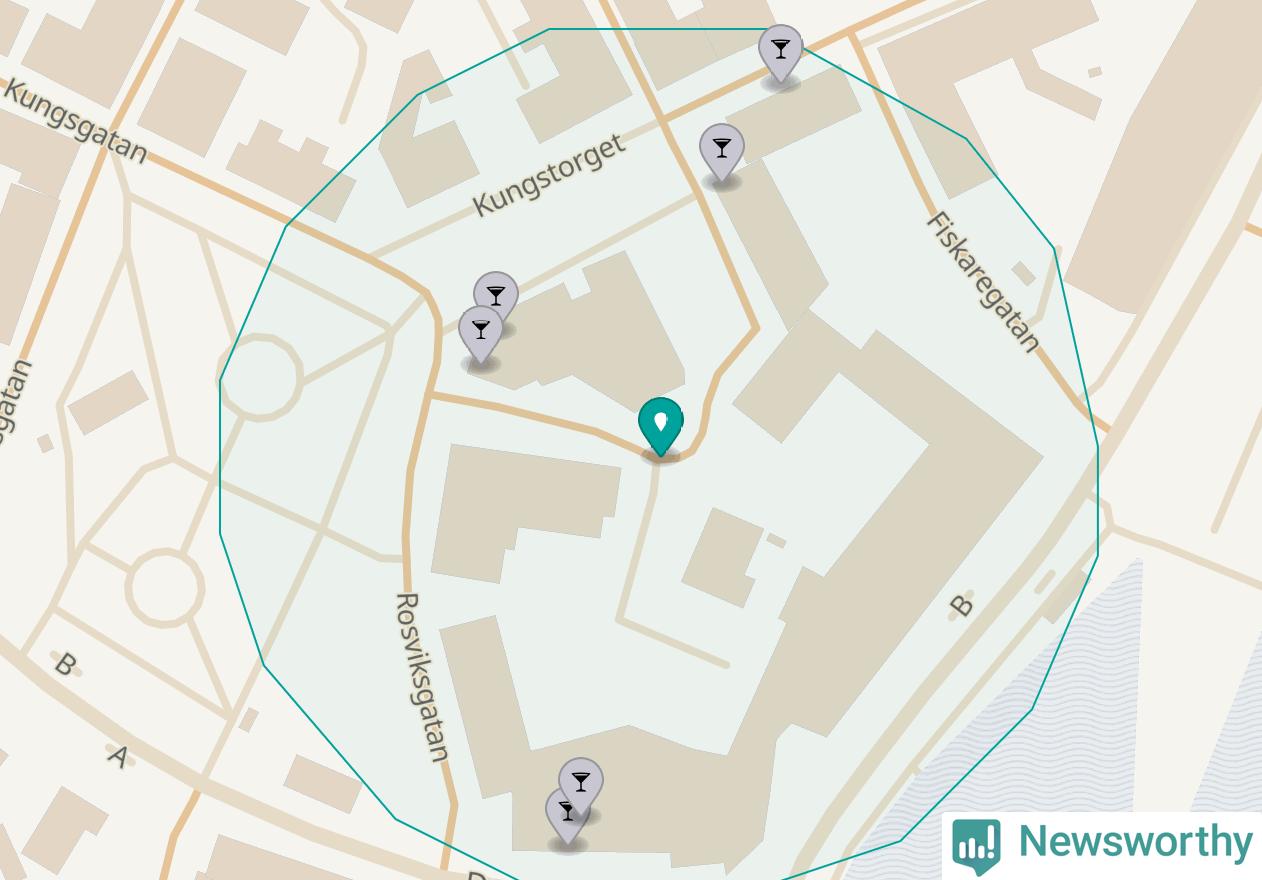Click the lower circular path in the park
Screen dimensions: 1262x880
click(x=165, y=588)
